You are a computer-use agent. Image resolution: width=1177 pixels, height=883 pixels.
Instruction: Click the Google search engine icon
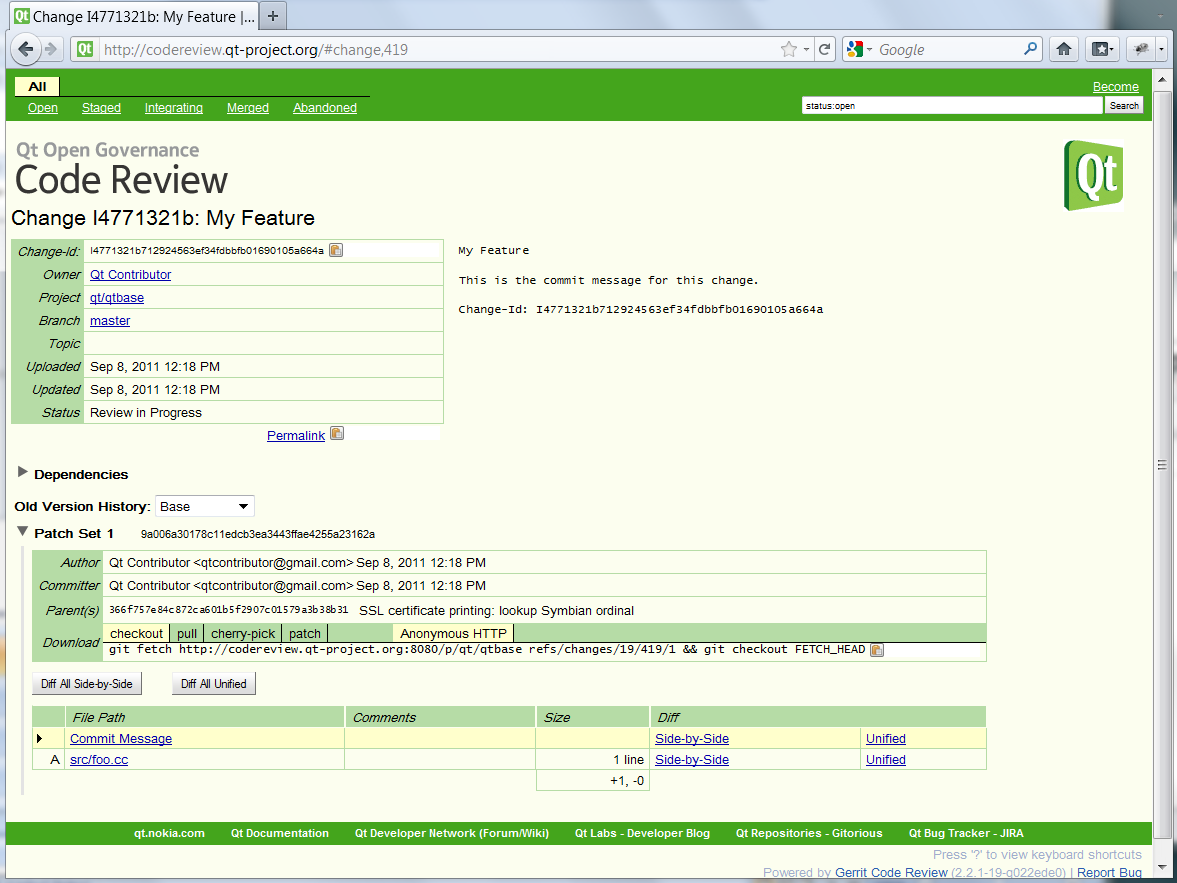click(854, 50)
